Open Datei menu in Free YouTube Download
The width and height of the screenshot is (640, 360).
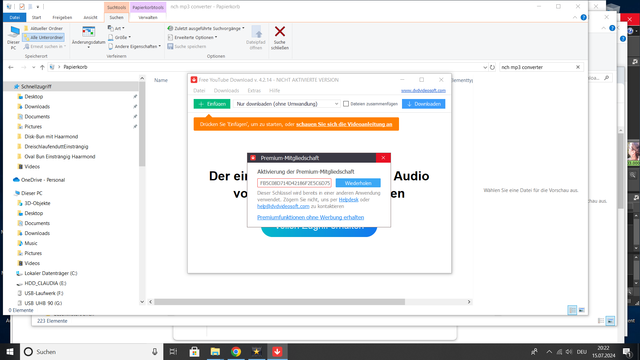(199, 91)
